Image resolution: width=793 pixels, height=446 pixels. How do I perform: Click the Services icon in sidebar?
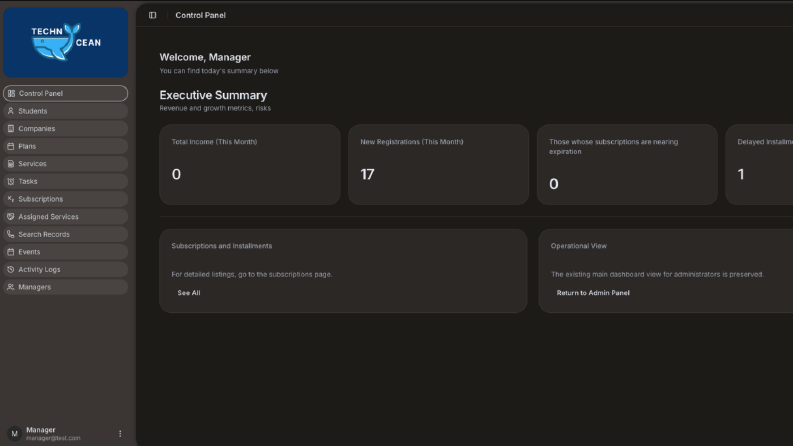(11, 164)
